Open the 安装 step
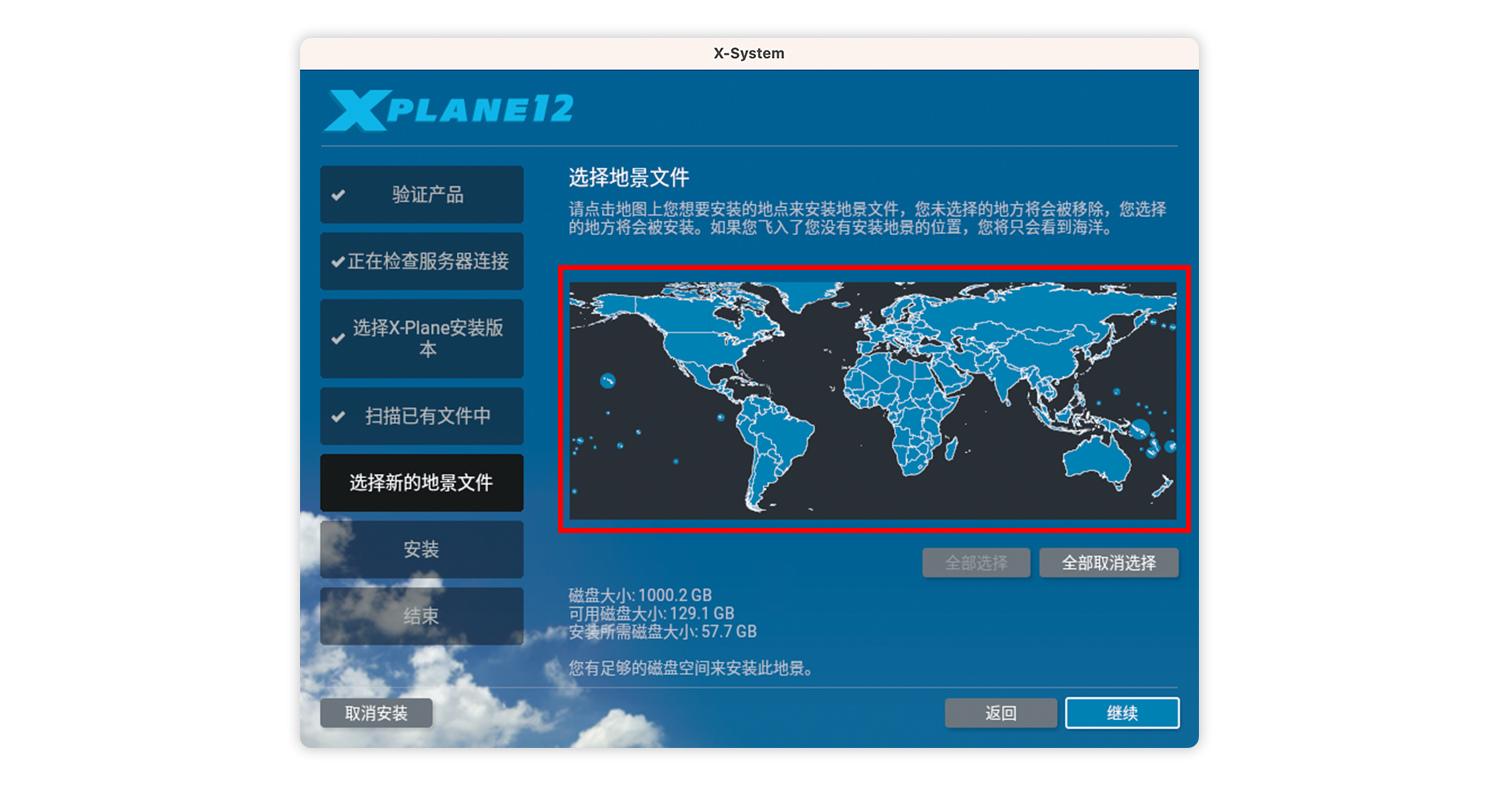Viewport: 1500px width, 787px height. pyautogui.click(x=422, y=550)
